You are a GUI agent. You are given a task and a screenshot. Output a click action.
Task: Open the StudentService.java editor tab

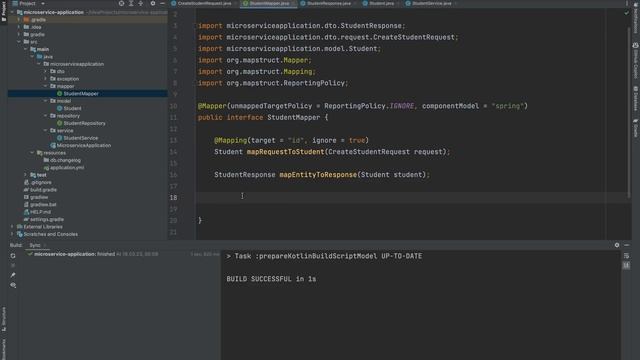(431, 3)
